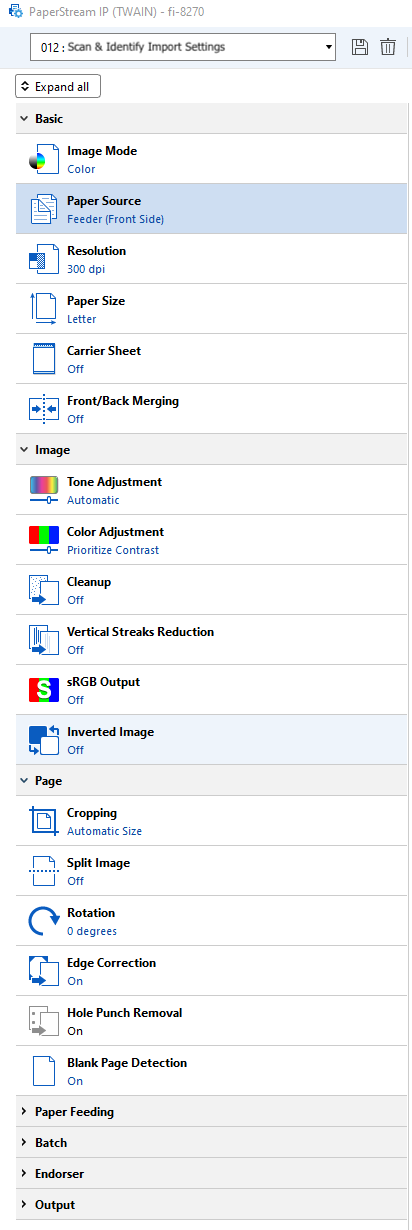This screenshot has width=412, height=1230.
Task: Click the Carrier Sheet icon
Action: click(x=43, y=359)
